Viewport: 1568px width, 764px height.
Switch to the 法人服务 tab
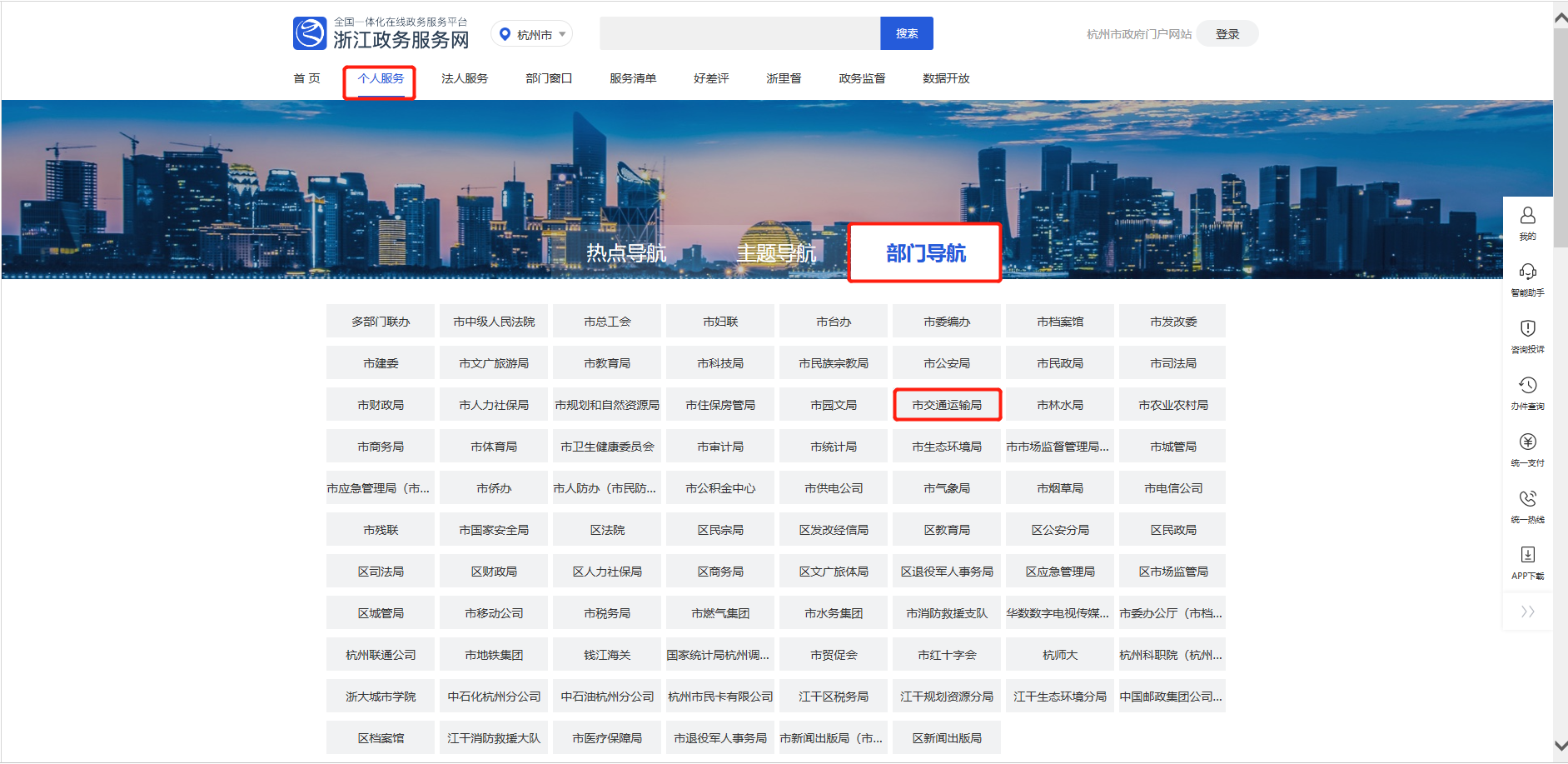click(x=465, y=77)
